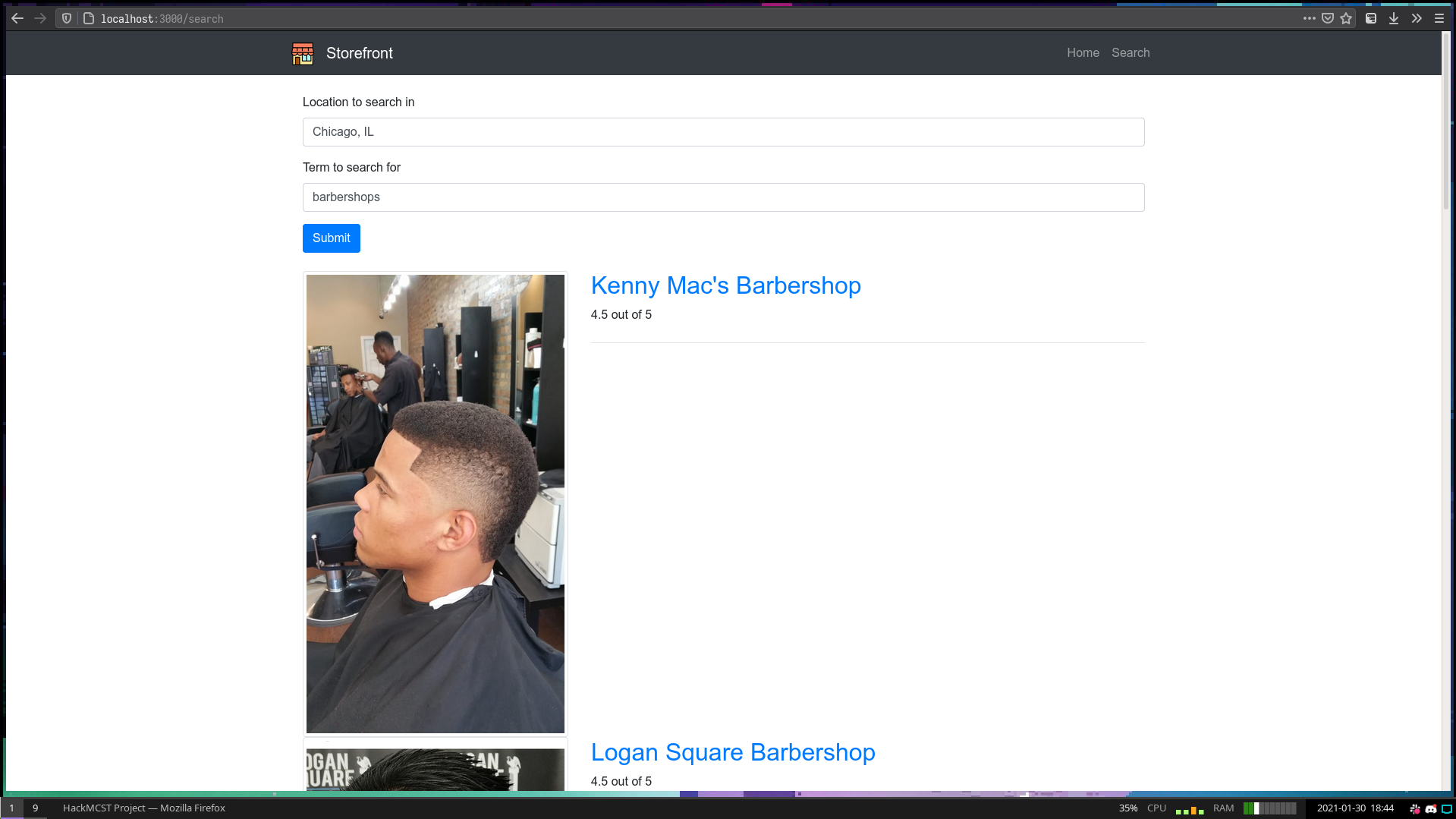Go back with the browser back arrow
1456x819 pixels.
click(x=17, y=18)
